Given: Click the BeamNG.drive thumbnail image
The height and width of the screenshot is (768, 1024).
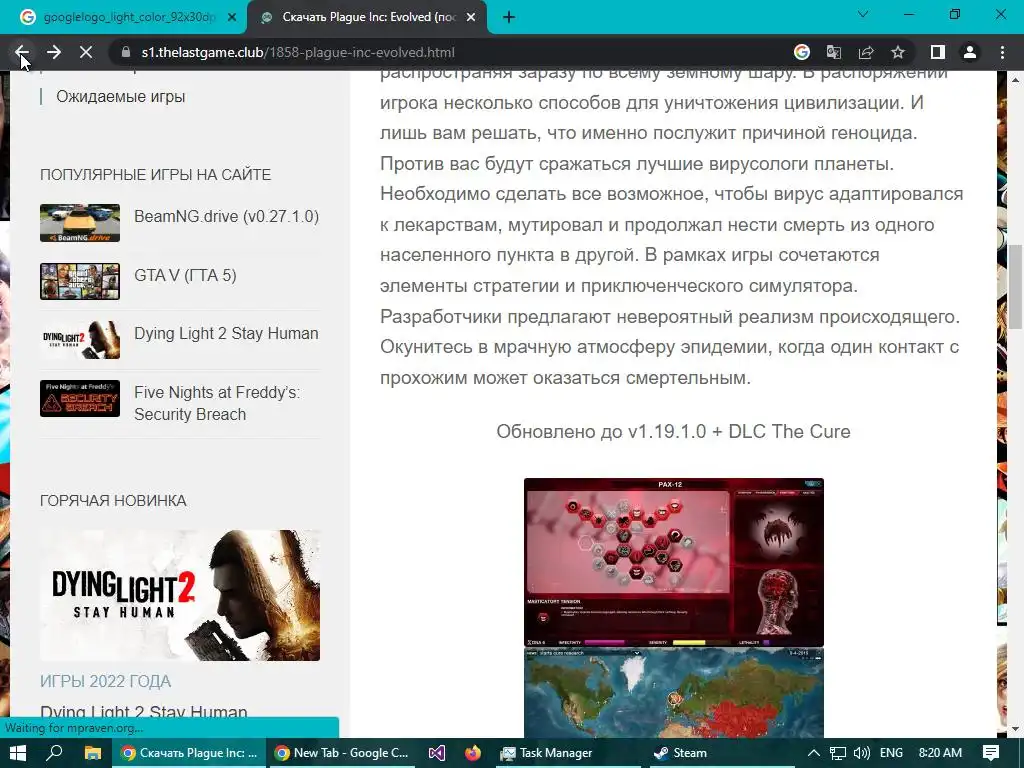Looking at the screenshot, I should pos(80,223).
